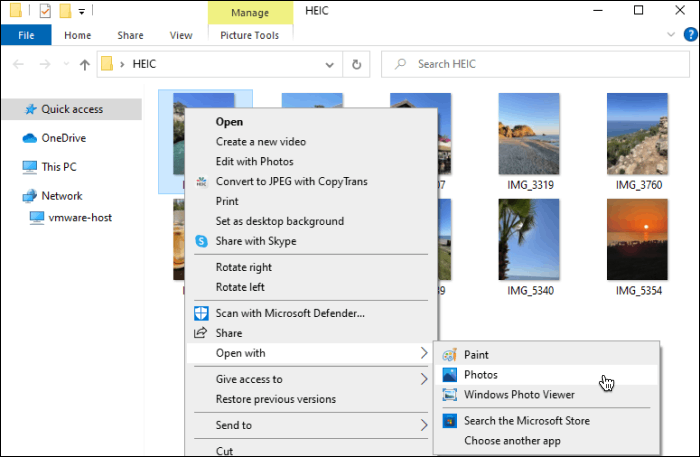This screenshot has height=458, width=700.
Task: Click the Photos app icon in submenu
Action: click(449, 375)
